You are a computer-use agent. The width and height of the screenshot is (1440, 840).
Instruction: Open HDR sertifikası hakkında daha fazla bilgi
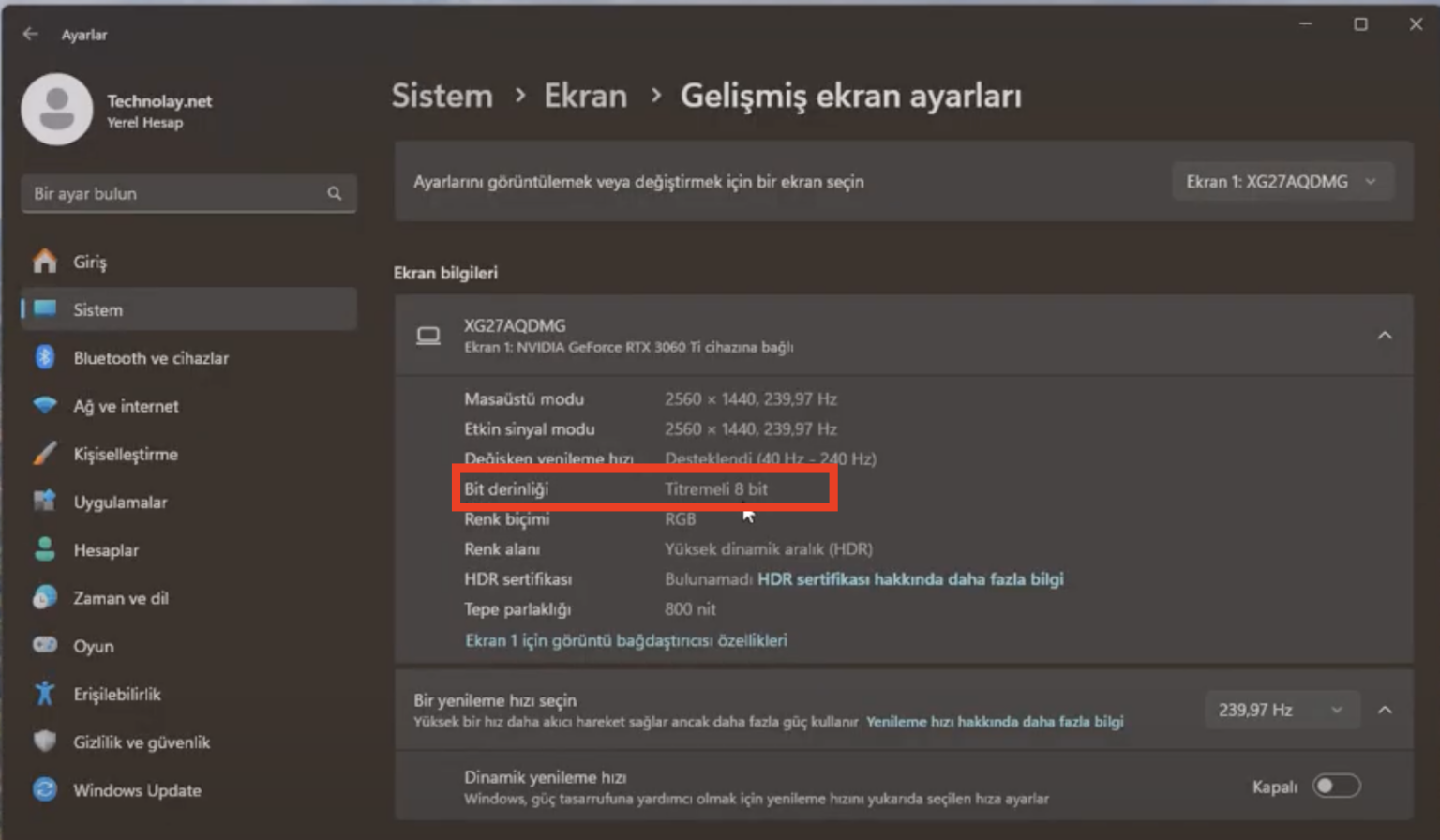click(910, 579)
